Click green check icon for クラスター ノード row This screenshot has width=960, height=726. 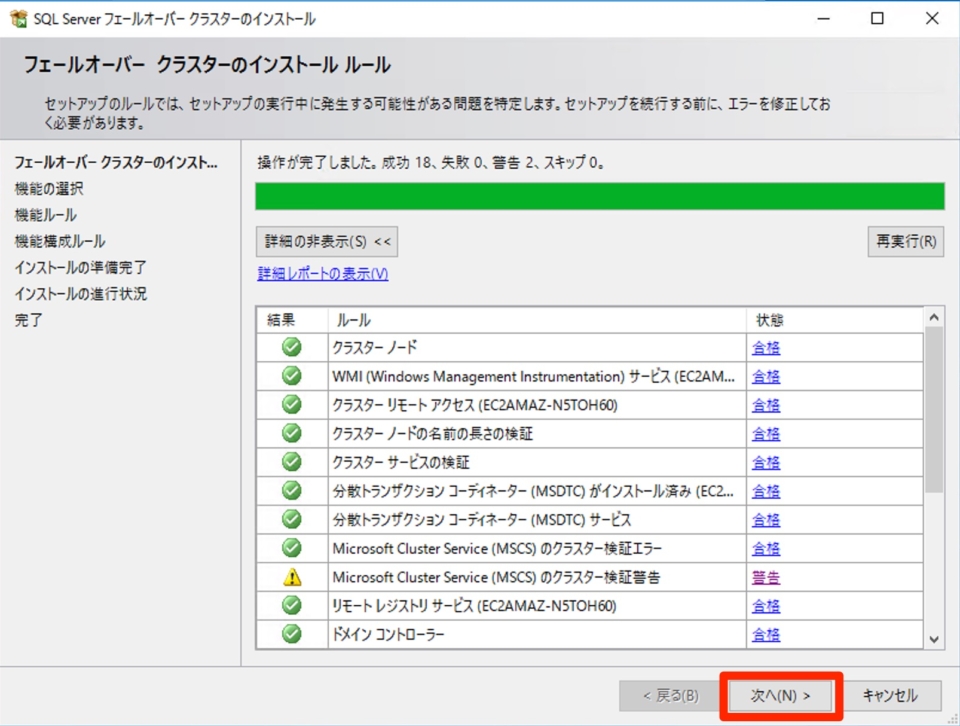292,347
